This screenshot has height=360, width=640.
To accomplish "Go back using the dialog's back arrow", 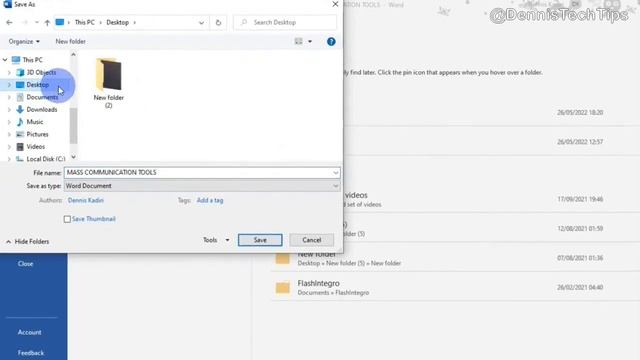I will 9,22.
